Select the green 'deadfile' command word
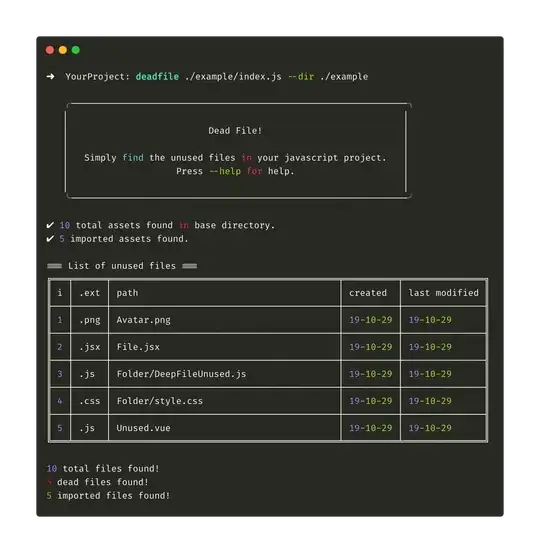Viewport: 540px width, 553px height. [157, 77]
